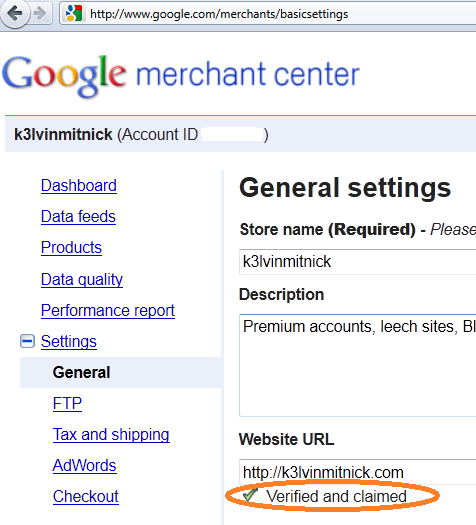Go to the Products section
This screenshot has width=476, height=525.
pos(71,247)
